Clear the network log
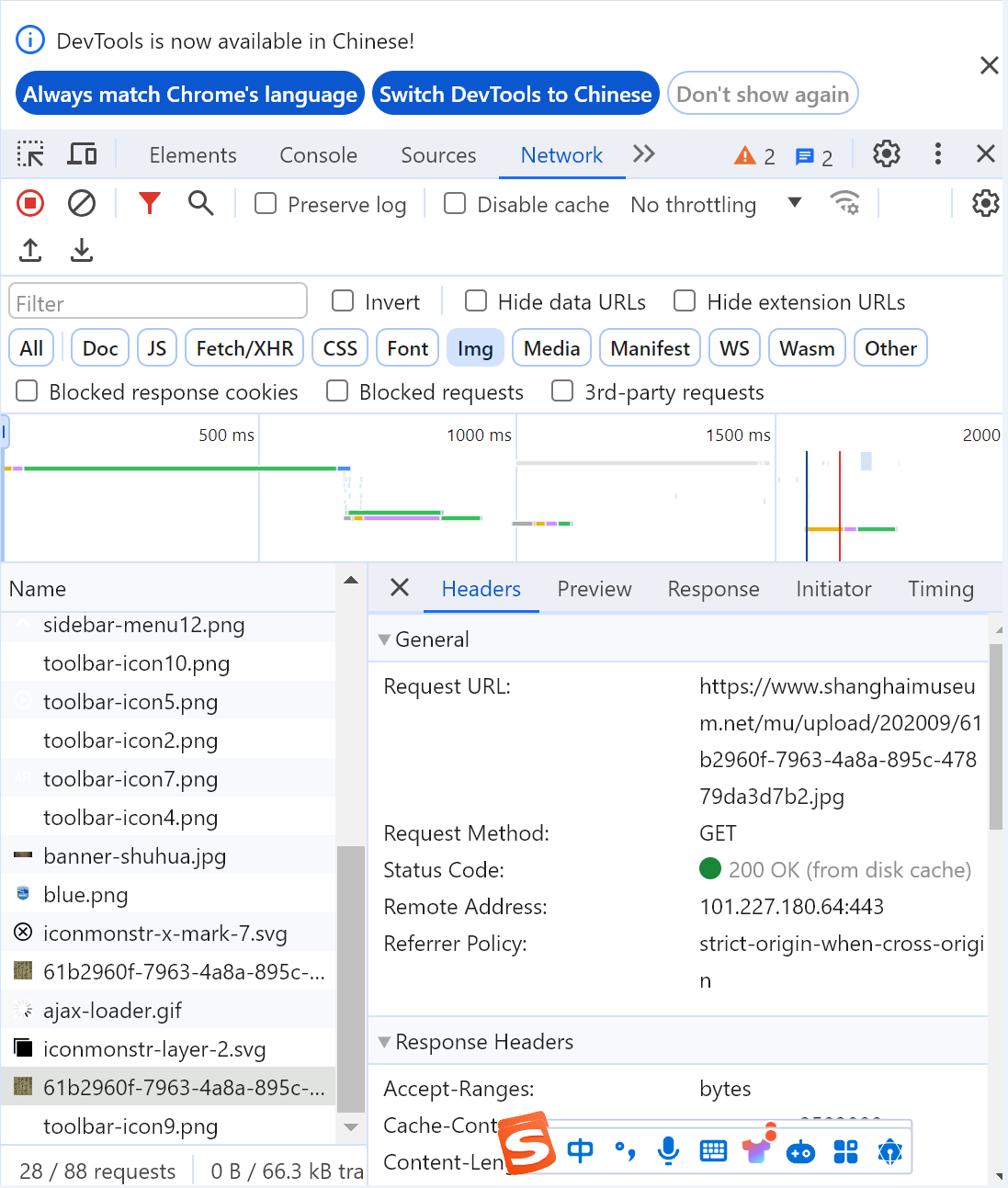1008x1188 pixels. [82, 203]
